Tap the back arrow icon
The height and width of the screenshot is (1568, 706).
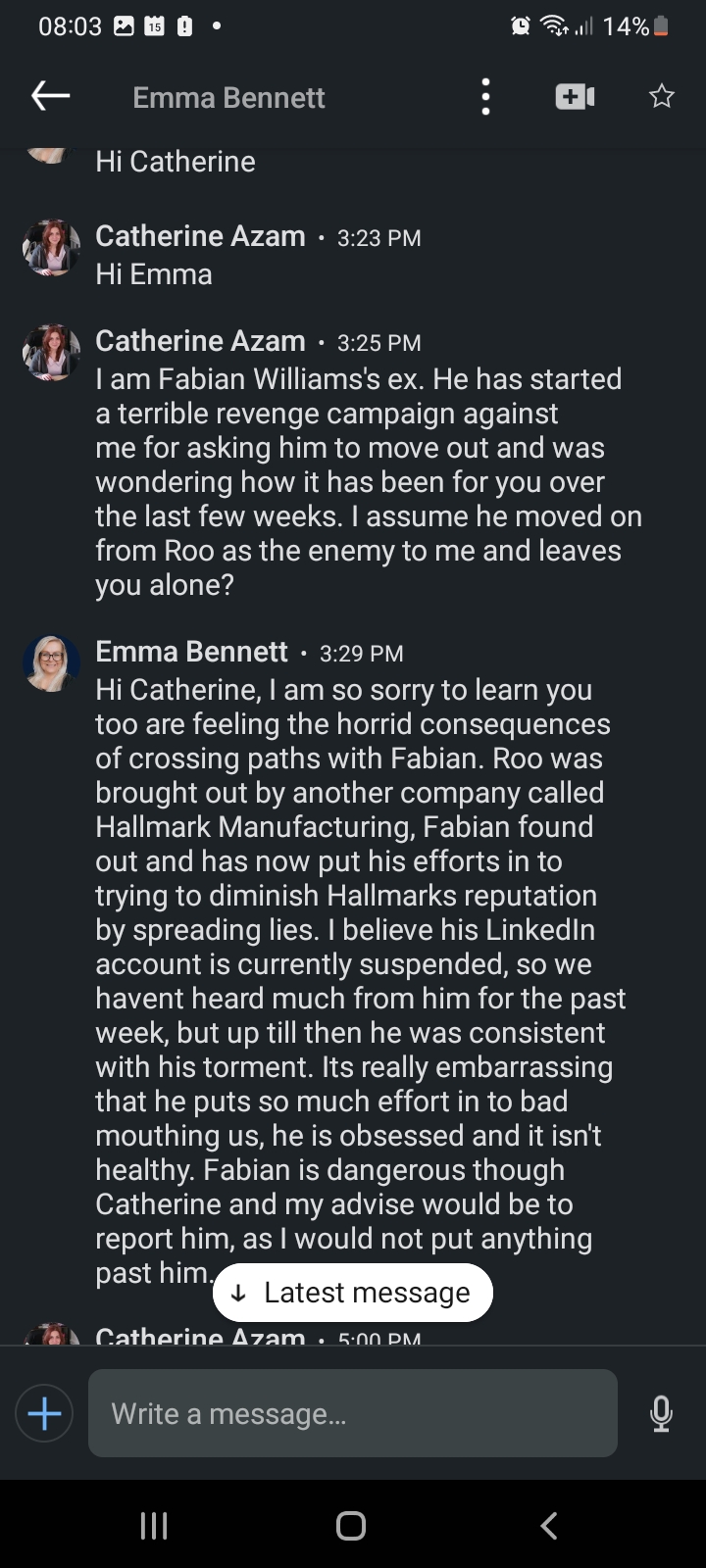51,96
